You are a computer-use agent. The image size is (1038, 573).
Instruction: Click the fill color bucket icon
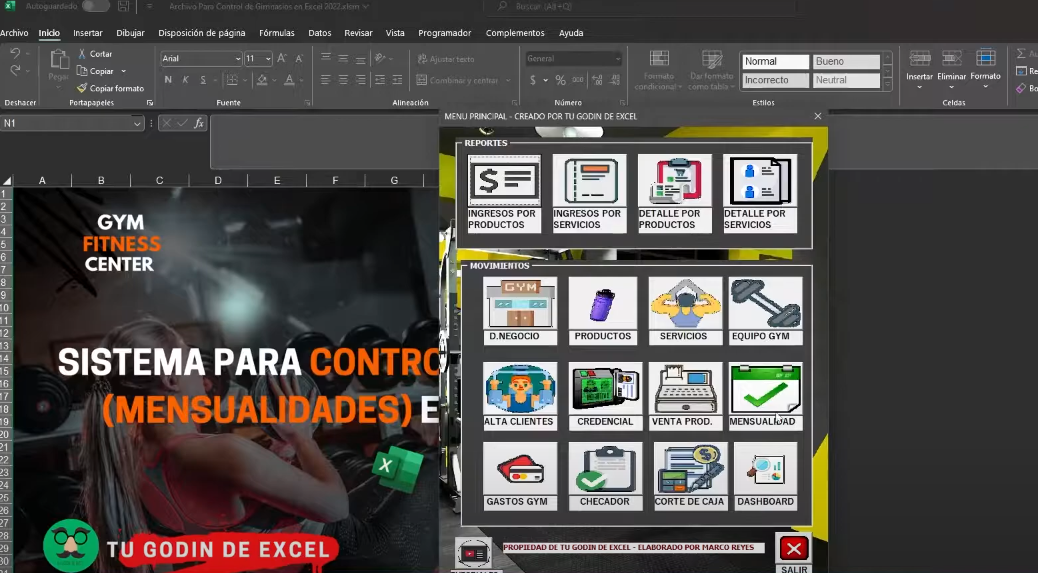262,80
